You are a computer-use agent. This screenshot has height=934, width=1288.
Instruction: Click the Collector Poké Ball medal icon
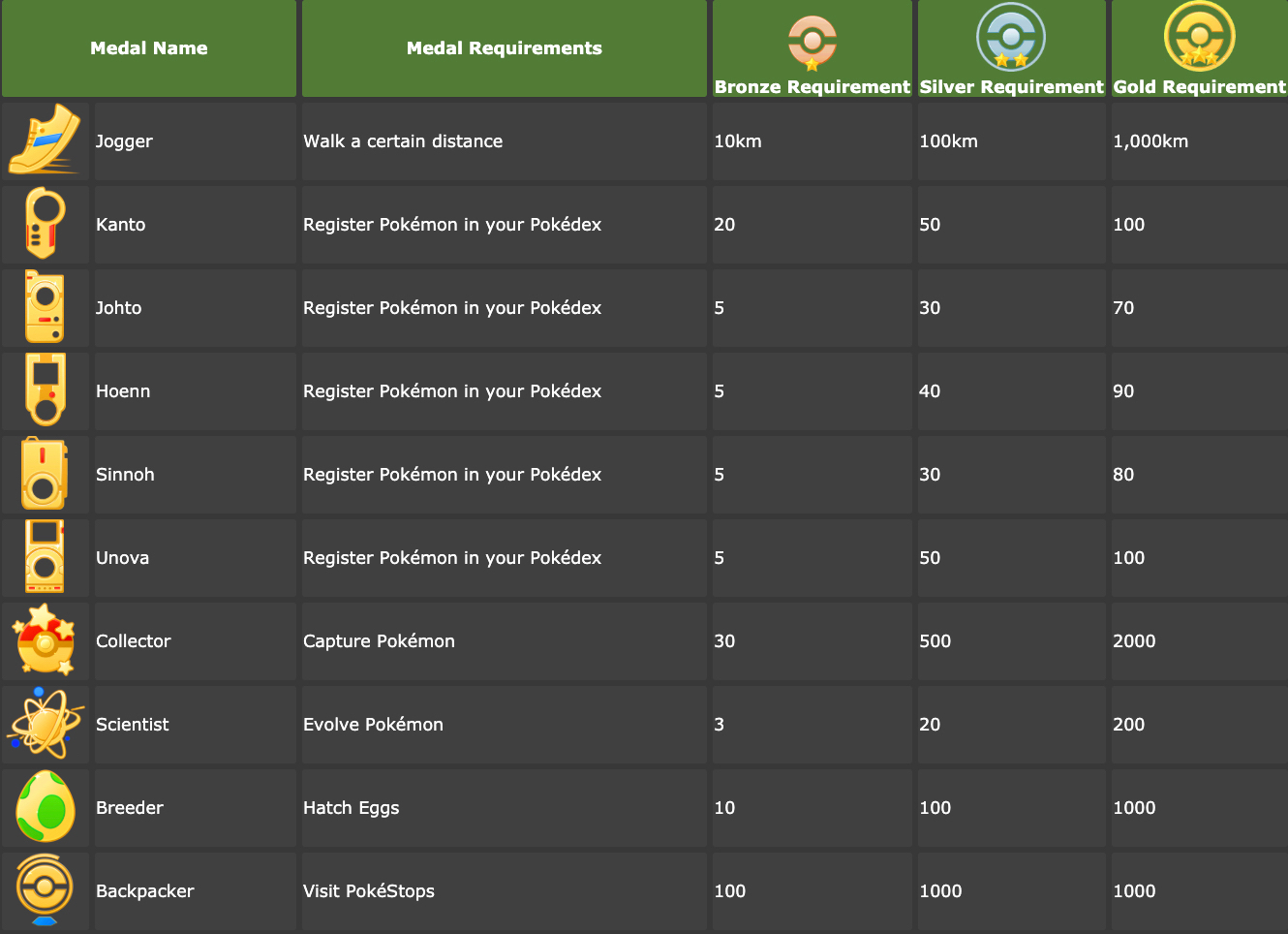point(45,640)
